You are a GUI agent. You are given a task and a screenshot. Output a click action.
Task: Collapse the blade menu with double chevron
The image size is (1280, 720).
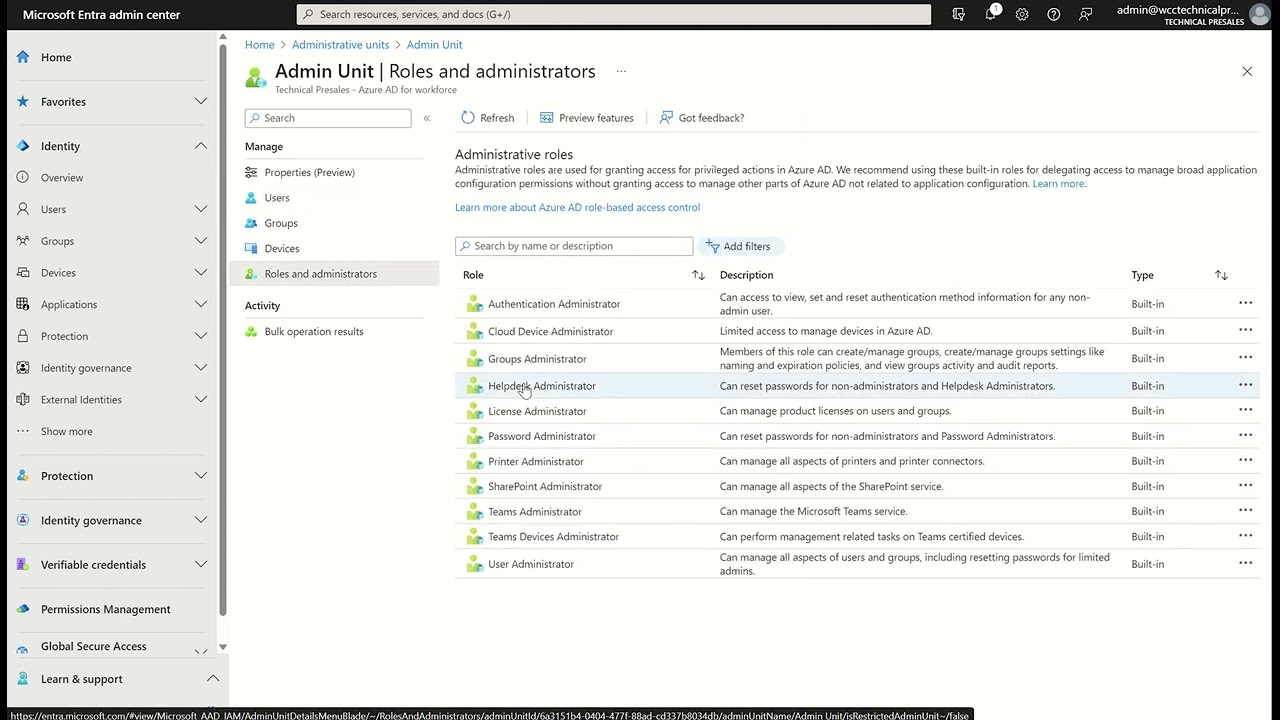pyautogui.click(x=427, y=118)
